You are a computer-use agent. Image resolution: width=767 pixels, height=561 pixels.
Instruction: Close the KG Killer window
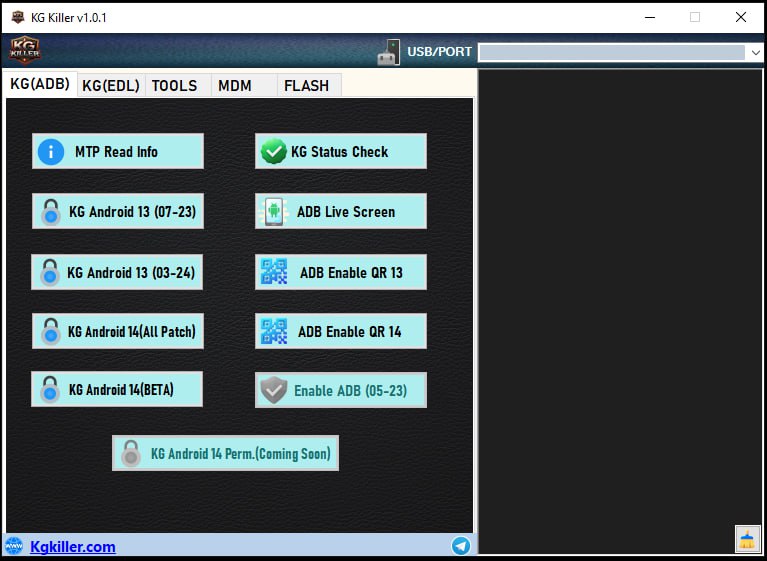(741, 17)
